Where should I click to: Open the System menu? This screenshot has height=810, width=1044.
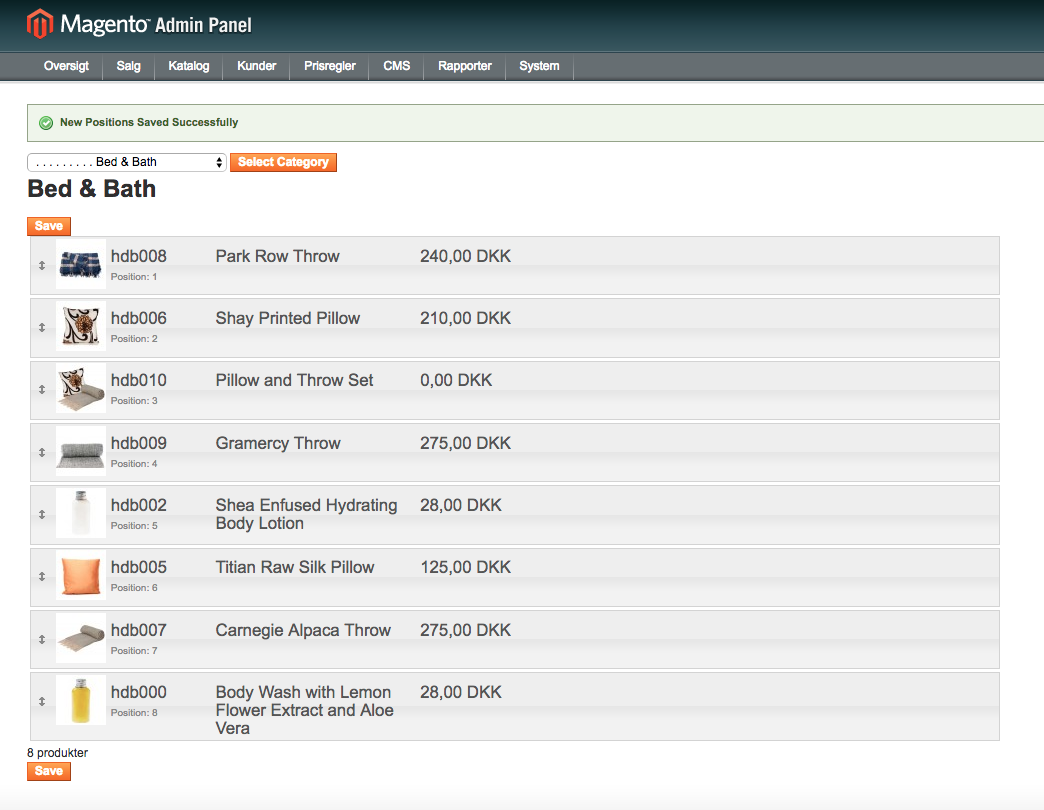(539, 66)
